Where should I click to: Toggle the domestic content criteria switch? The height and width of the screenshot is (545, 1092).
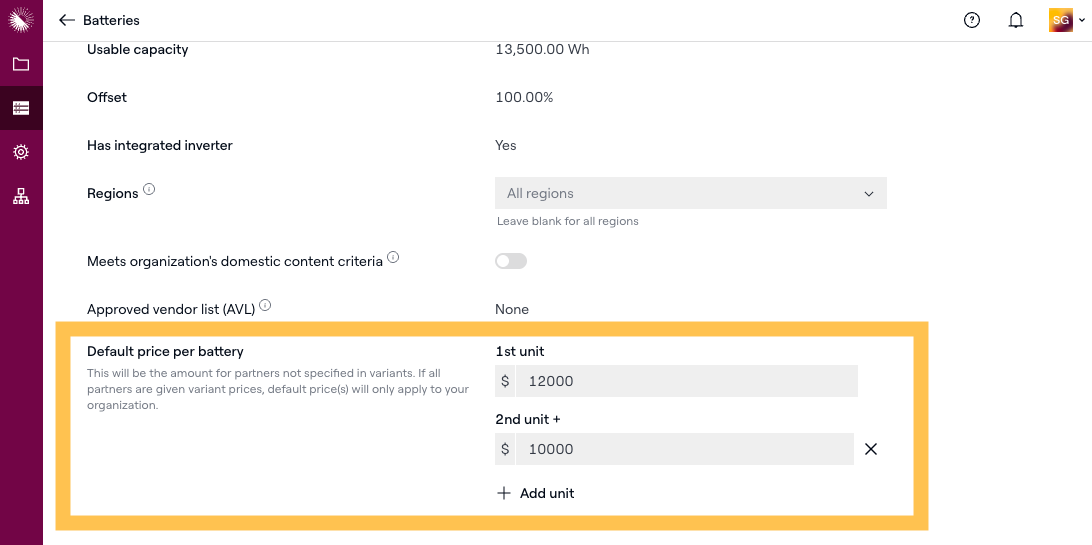(510, 261)
